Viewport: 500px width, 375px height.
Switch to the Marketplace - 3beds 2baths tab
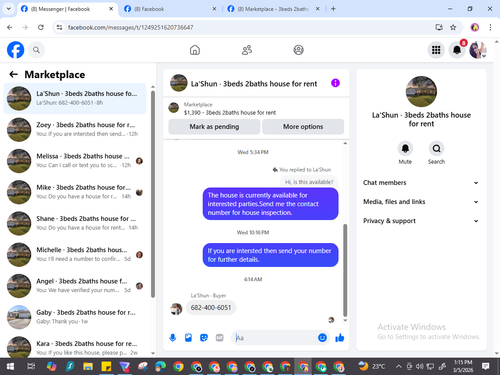point(273,9)
